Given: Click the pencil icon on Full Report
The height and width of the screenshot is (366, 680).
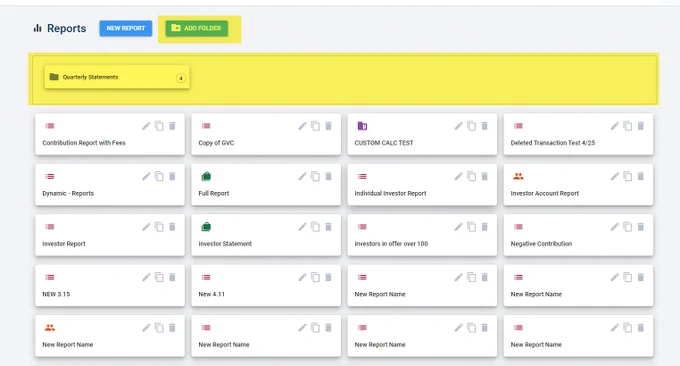Looking at the screenshot, I should point(302,176).
